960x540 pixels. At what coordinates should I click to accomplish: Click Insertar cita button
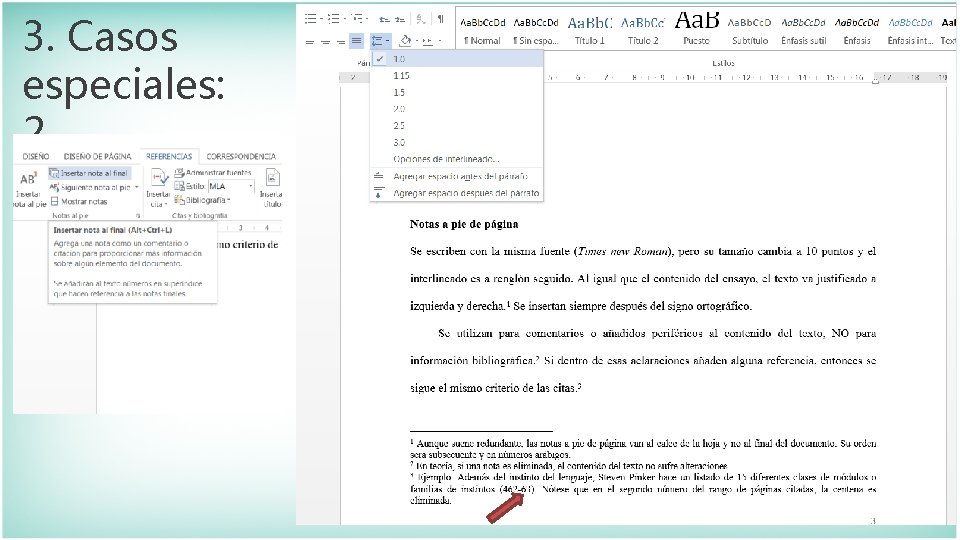[x=158, y=189]
